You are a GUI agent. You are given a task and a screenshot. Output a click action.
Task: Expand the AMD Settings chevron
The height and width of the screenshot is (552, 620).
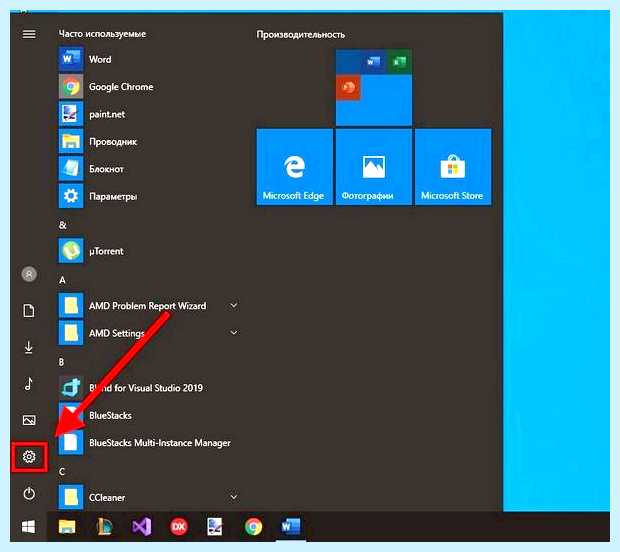coord(234,333)
